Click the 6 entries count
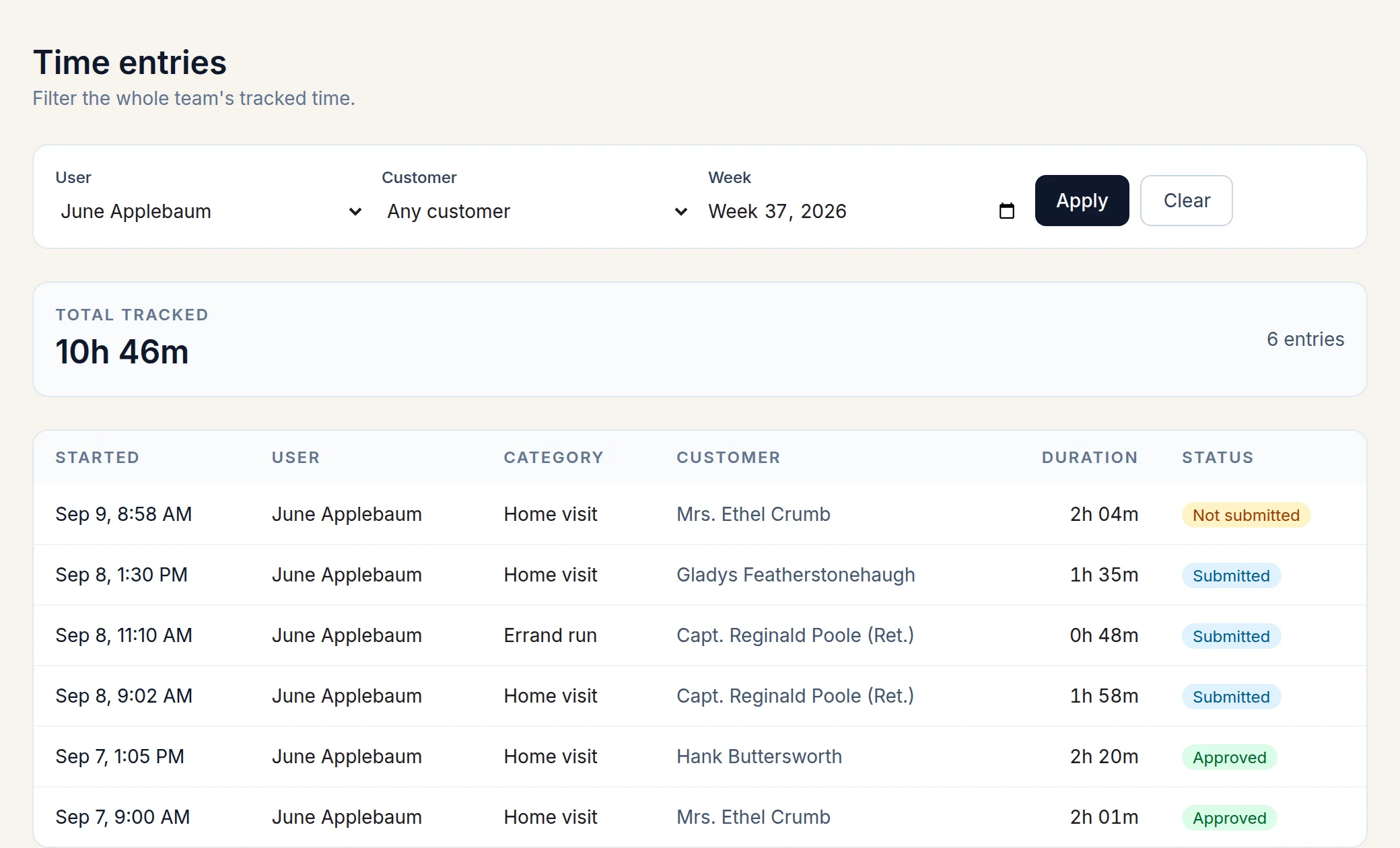This screenshot has width=1400, height=848. click(x=1305, y=339)
